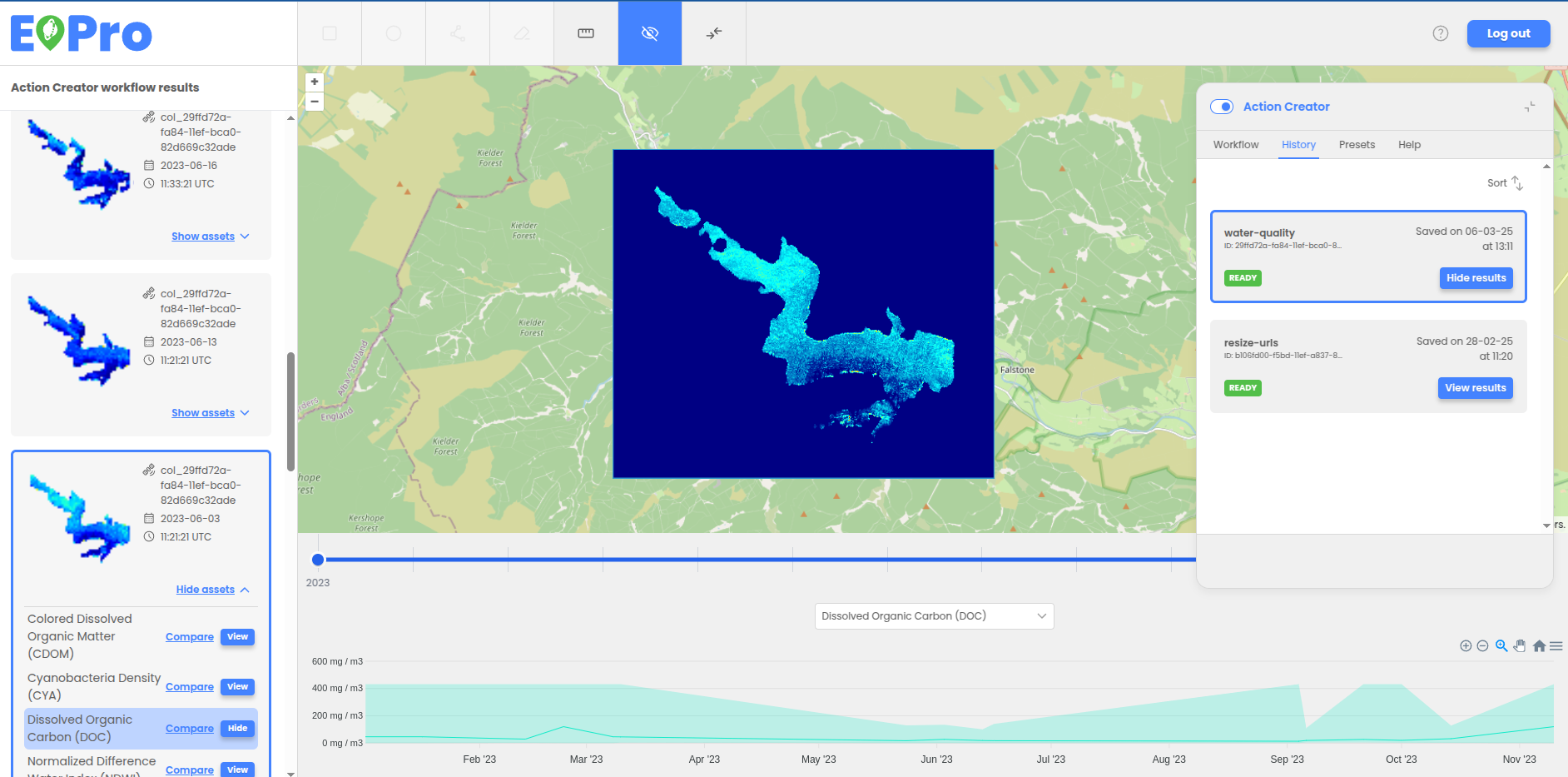Switch to the Workflow tab
This screenshot has height=777, width=1568.
tap(1235, 144)
